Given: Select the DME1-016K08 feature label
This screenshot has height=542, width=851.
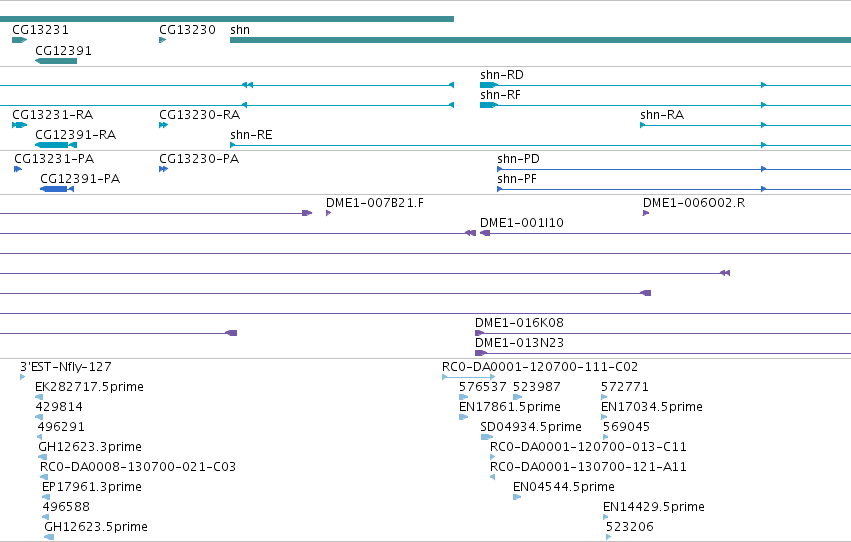Looking at the screenshot, I should coord(519,323).
